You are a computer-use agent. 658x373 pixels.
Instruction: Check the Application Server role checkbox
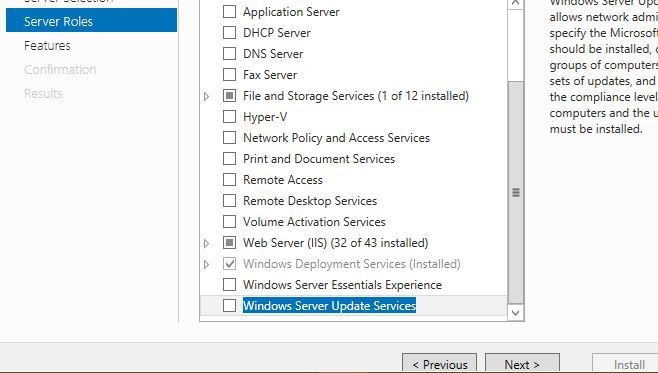click(229, 12)
